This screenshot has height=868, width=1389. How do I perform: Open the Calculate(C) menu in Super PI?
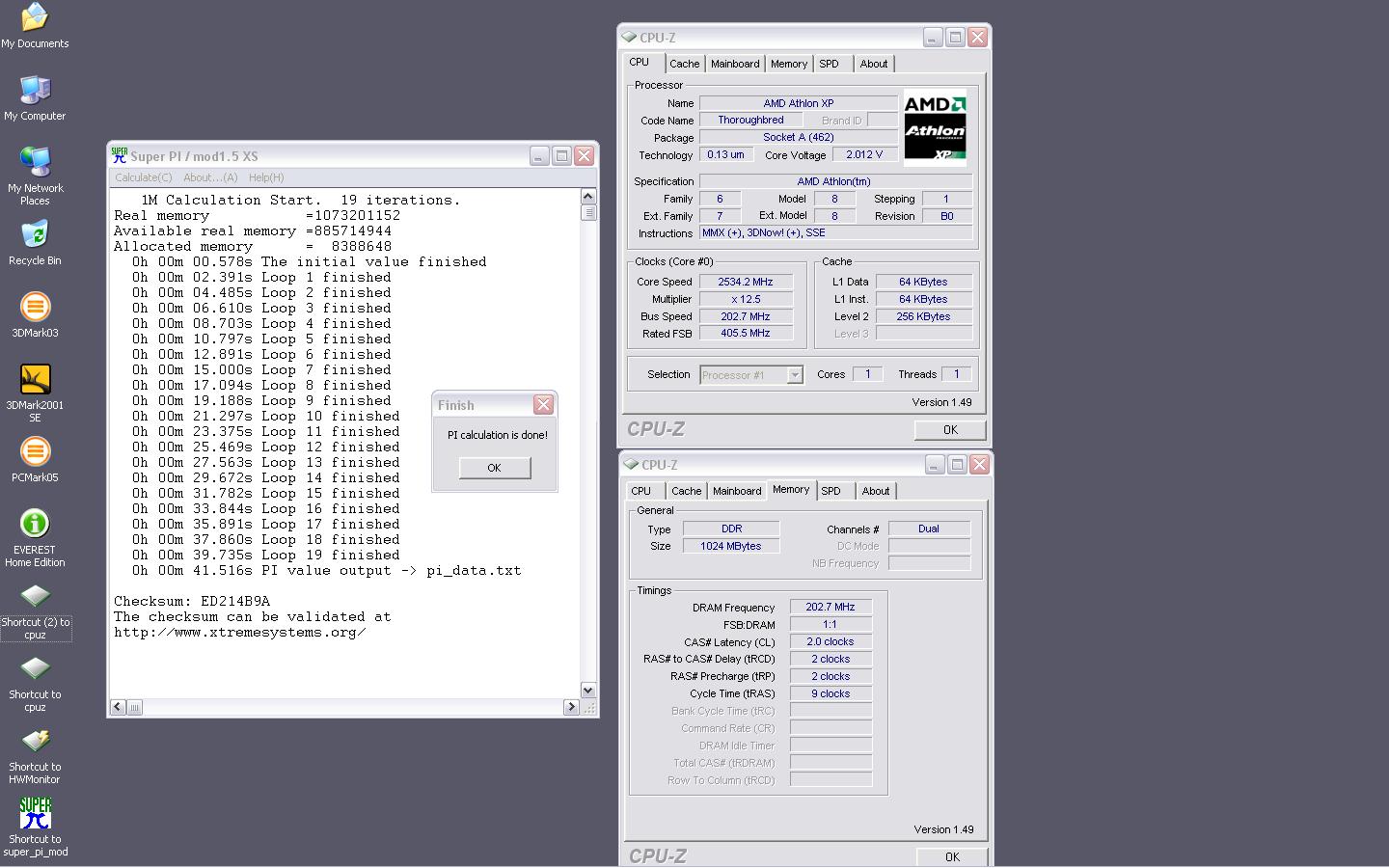[143, 177]
